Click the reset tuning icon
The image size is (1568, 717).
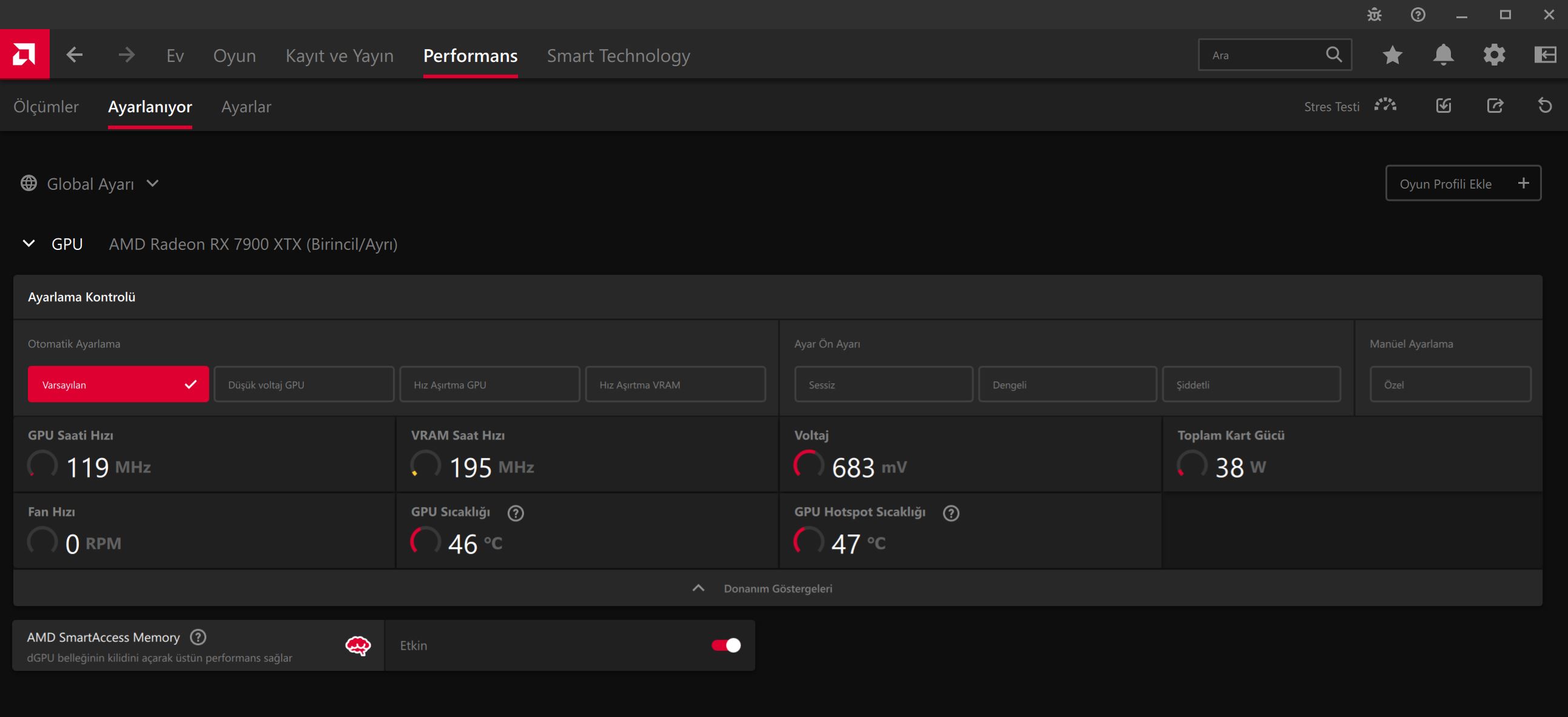(1545, 106)
